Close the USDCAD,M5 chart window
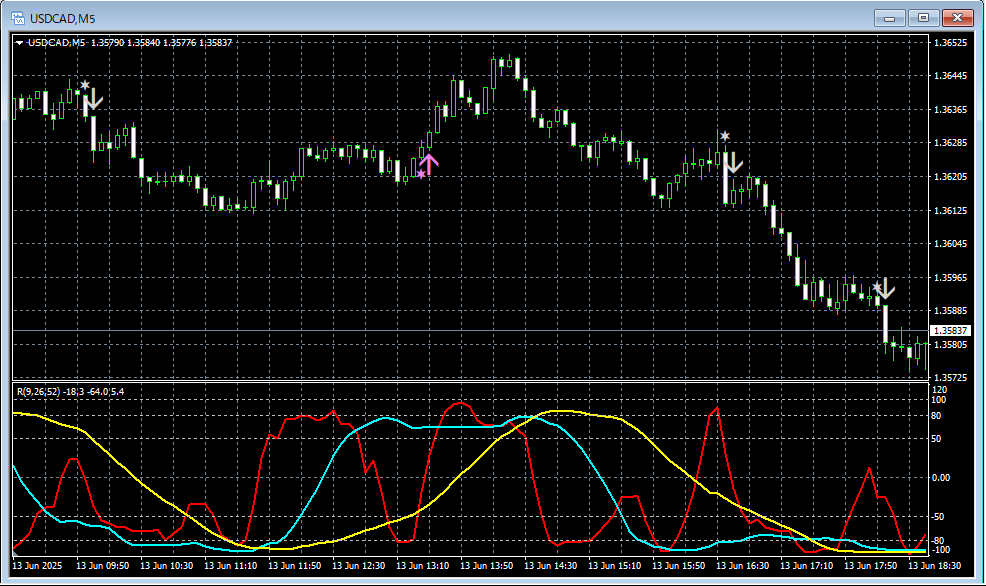The height and width of the screenshot is (586, 986). pyautogui.click(x=957, y=17)
